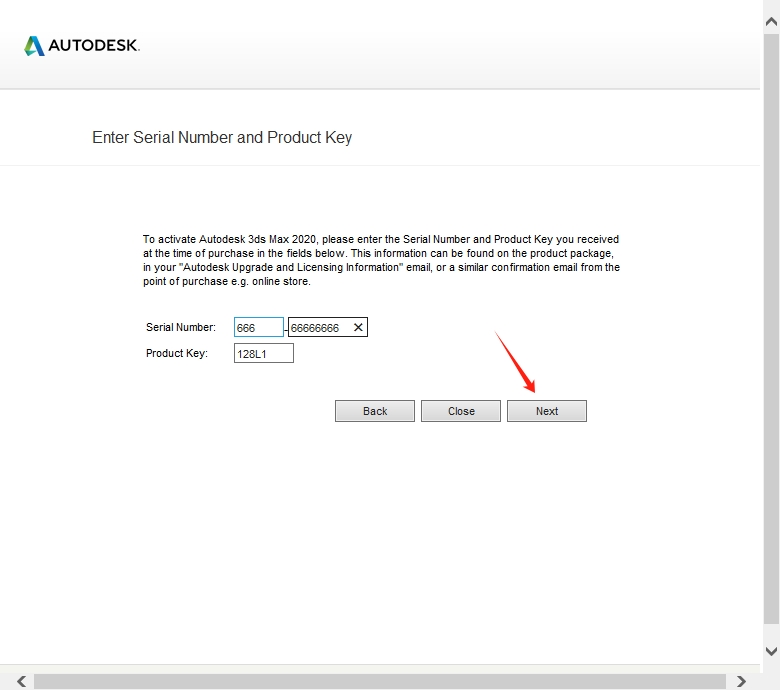Screen dimensions: 780x690
Task: Click the second Serial Number field with 66666666
Action: (318, 327)
